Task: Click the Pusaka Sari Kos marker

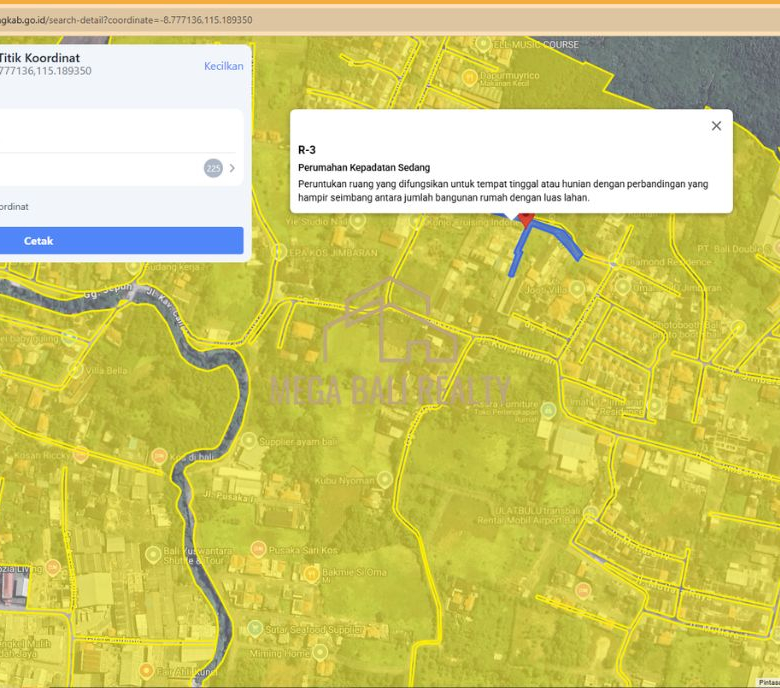Action: [x=258, y=549]
